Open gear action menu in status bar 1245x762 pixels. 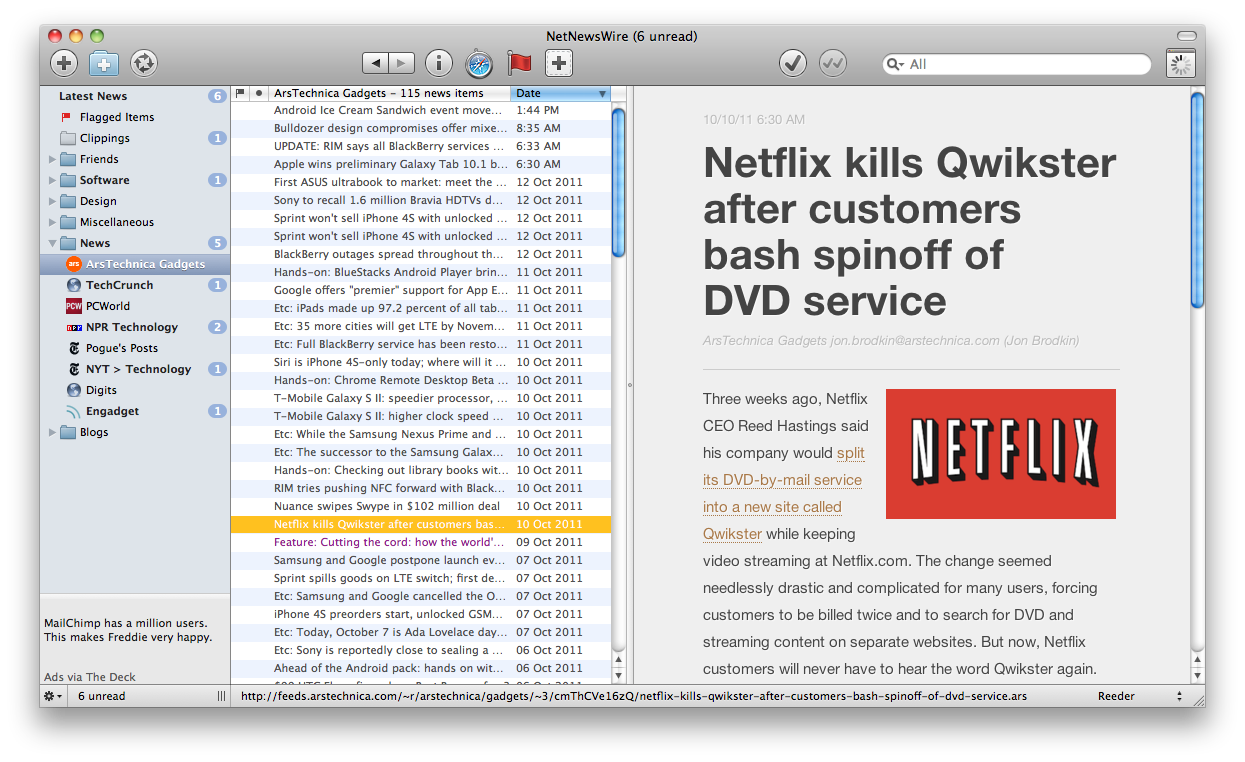tap(52, 696)
